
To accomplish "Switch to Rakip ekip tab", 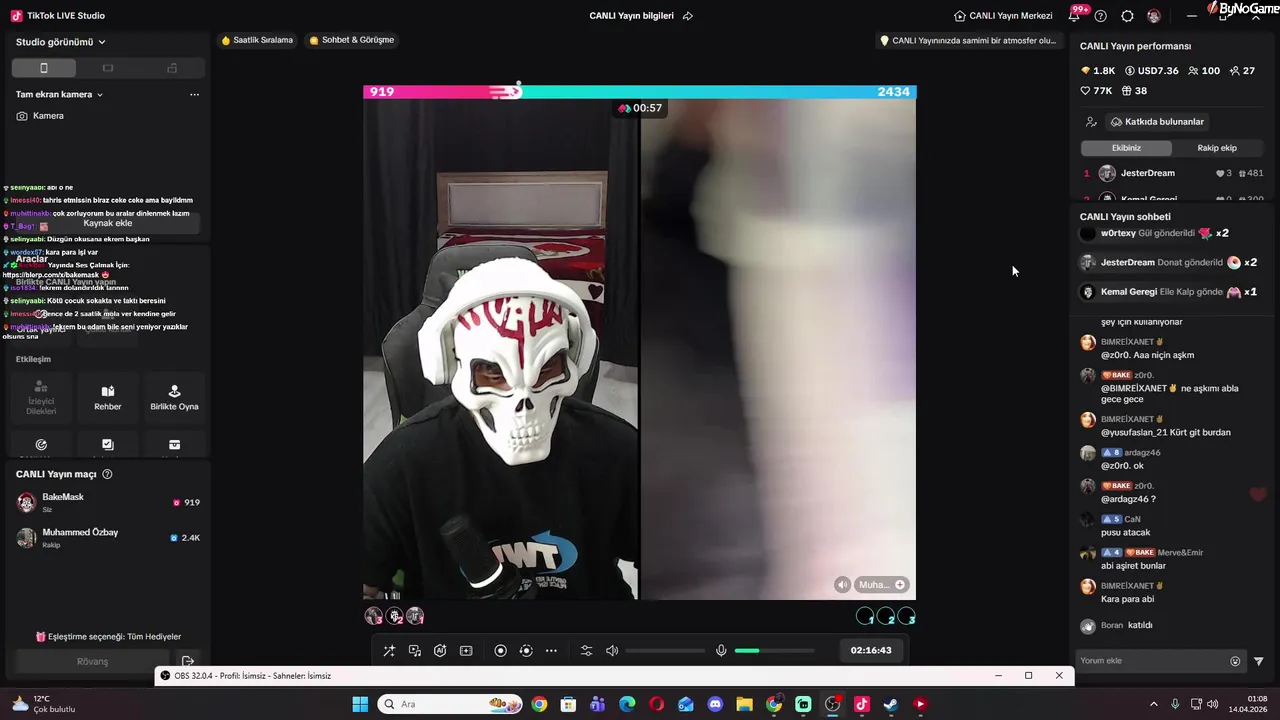I will pos(1217,148).
